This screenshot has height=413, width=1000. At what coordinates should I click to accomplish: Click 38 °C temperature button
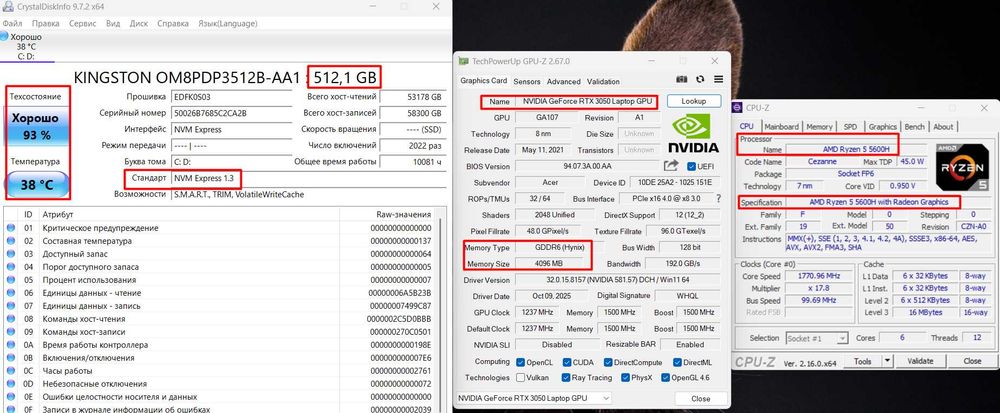38,185
